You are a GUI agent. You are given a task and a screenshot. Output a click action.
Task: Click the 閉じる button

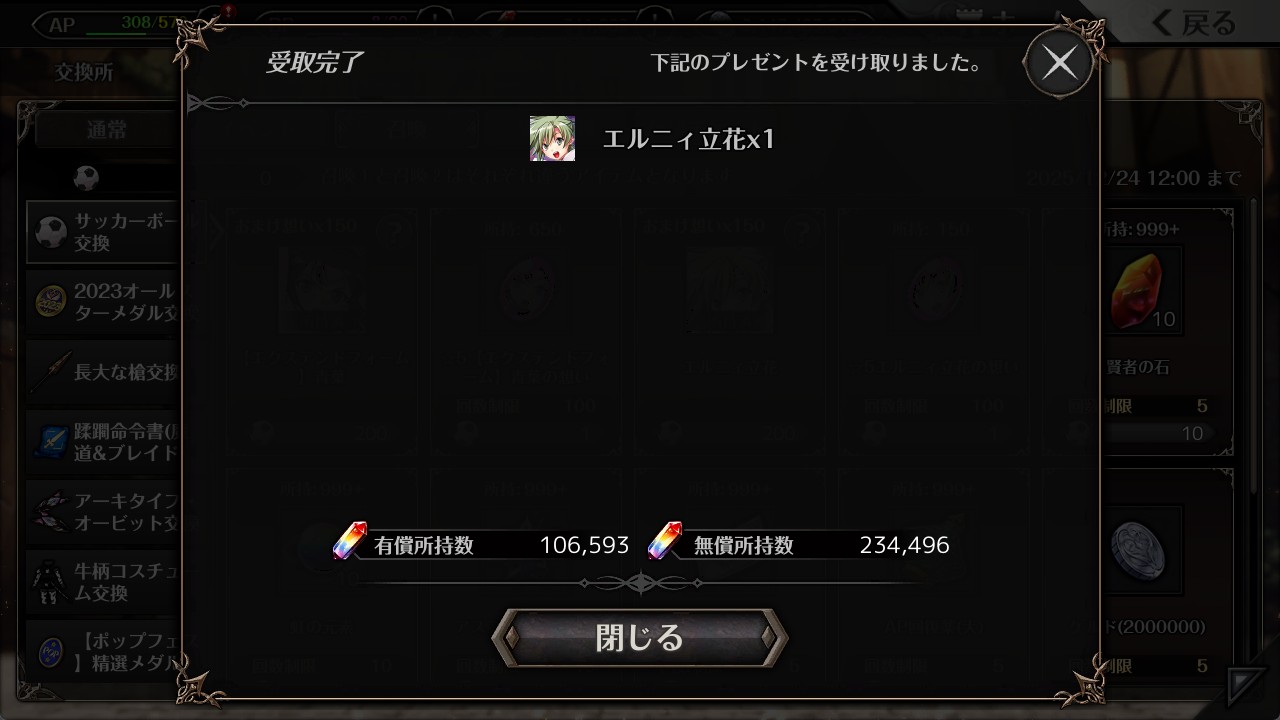640,637
